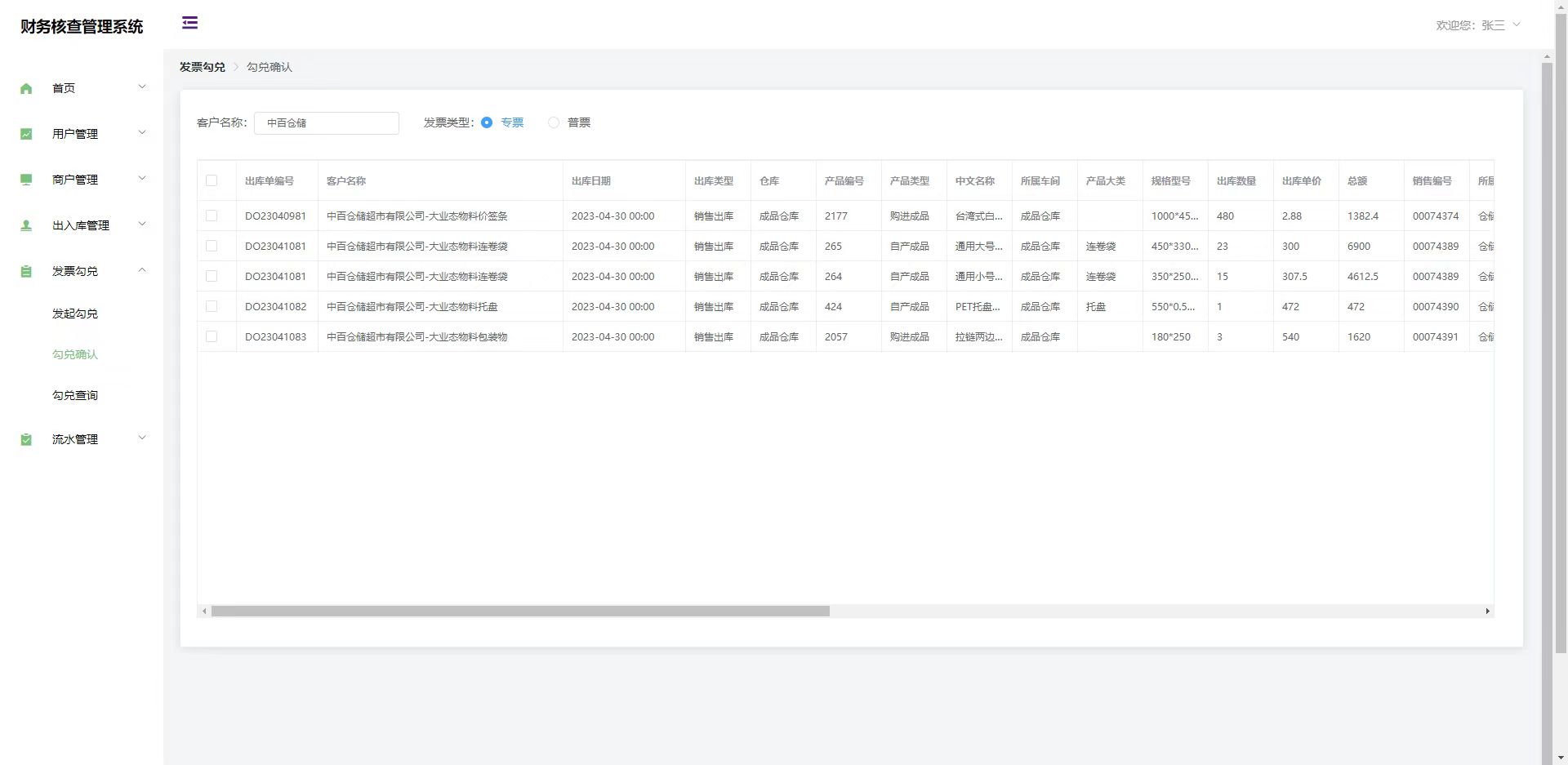Open the 勾兑查询 submenu item
This screenshot has height=765, width=1568.
[x=75, y=395]
